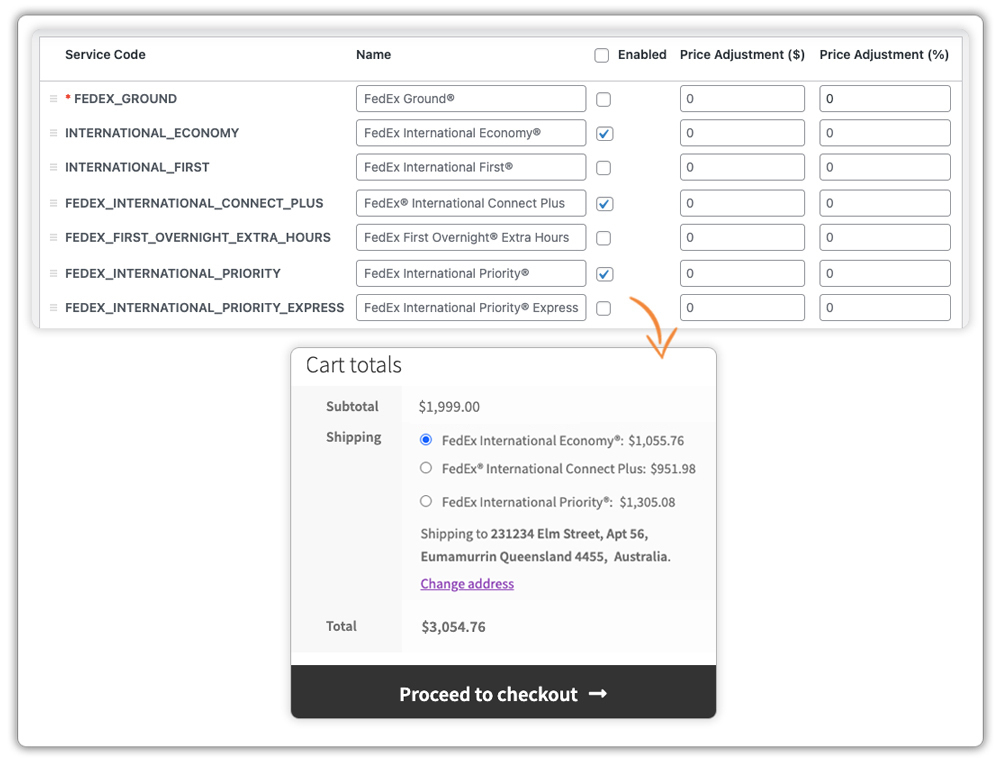The height and width of the screenshot is (761, 1000).
Task: Enable FedEx International First checkbox
Action: pos(603,168)
